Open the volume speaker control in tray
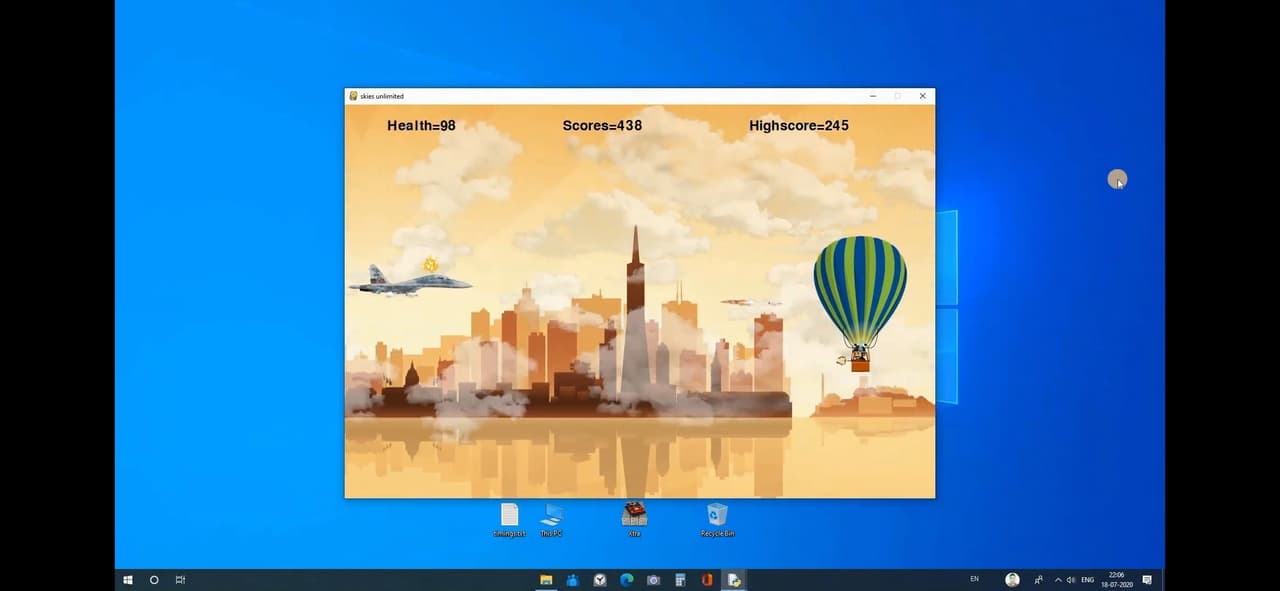 coord(1071,580)
